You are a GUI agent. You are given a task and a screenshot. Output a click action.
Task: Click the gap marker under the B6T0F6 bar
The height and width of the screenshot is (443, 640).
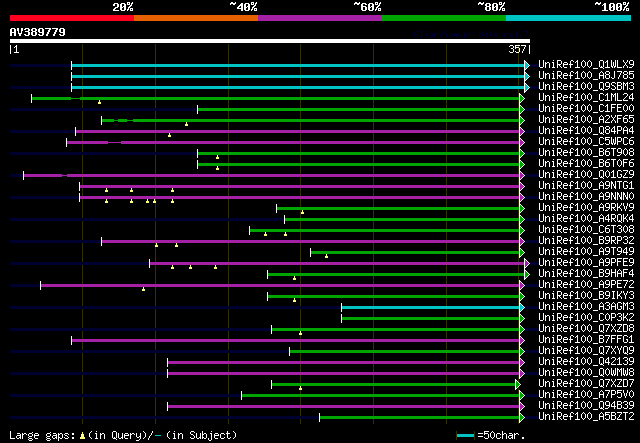[x=218, y=168]
